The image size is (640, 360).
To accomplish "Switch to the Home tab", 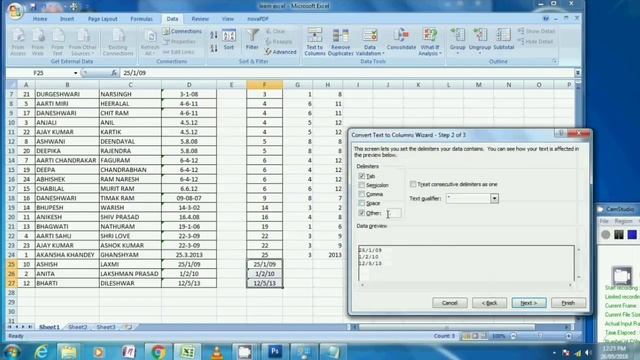I will click(x=40, y=19).
